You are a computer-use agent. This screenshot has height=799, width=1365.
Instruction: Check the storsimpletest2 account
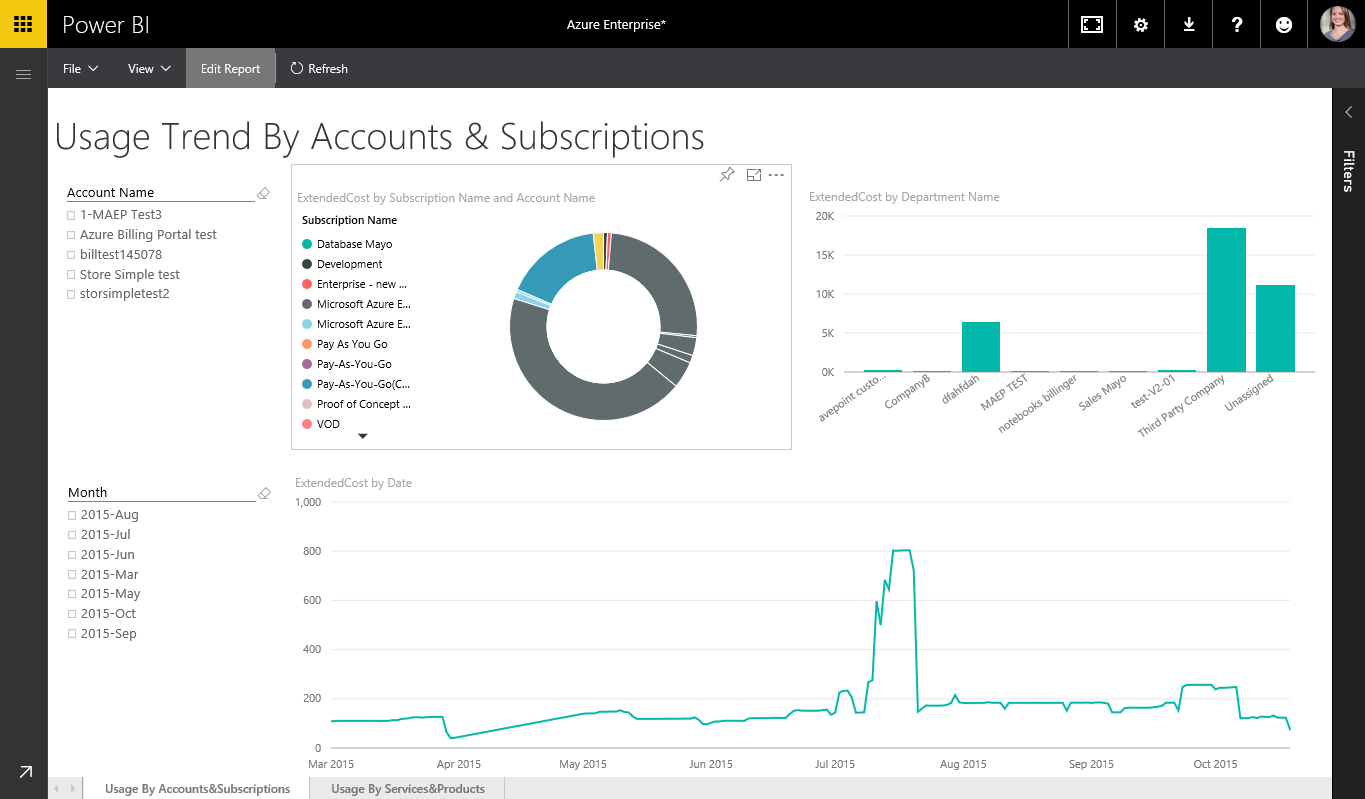pos(71,295)
